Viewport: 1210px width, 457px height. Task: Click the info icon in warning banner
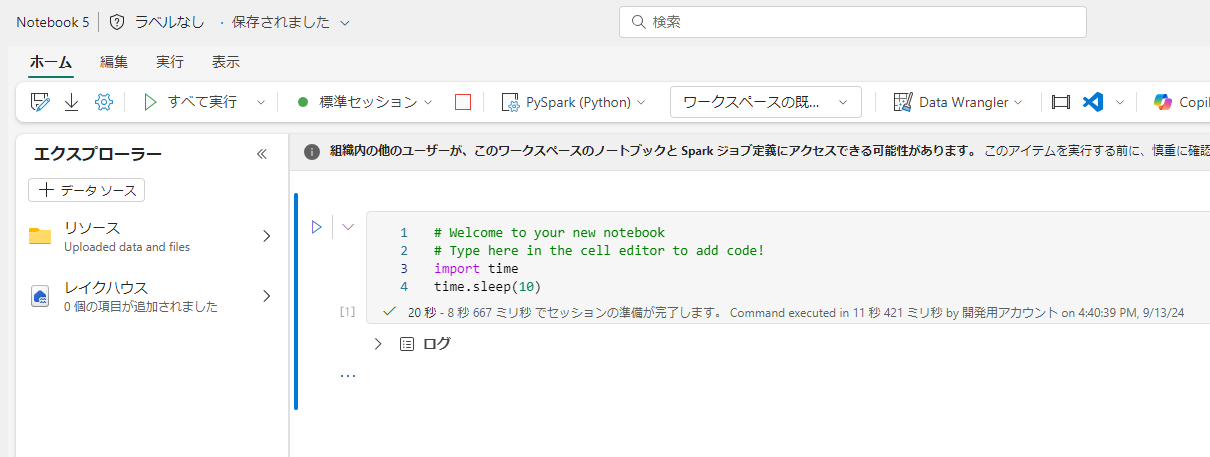coord(312,152)
